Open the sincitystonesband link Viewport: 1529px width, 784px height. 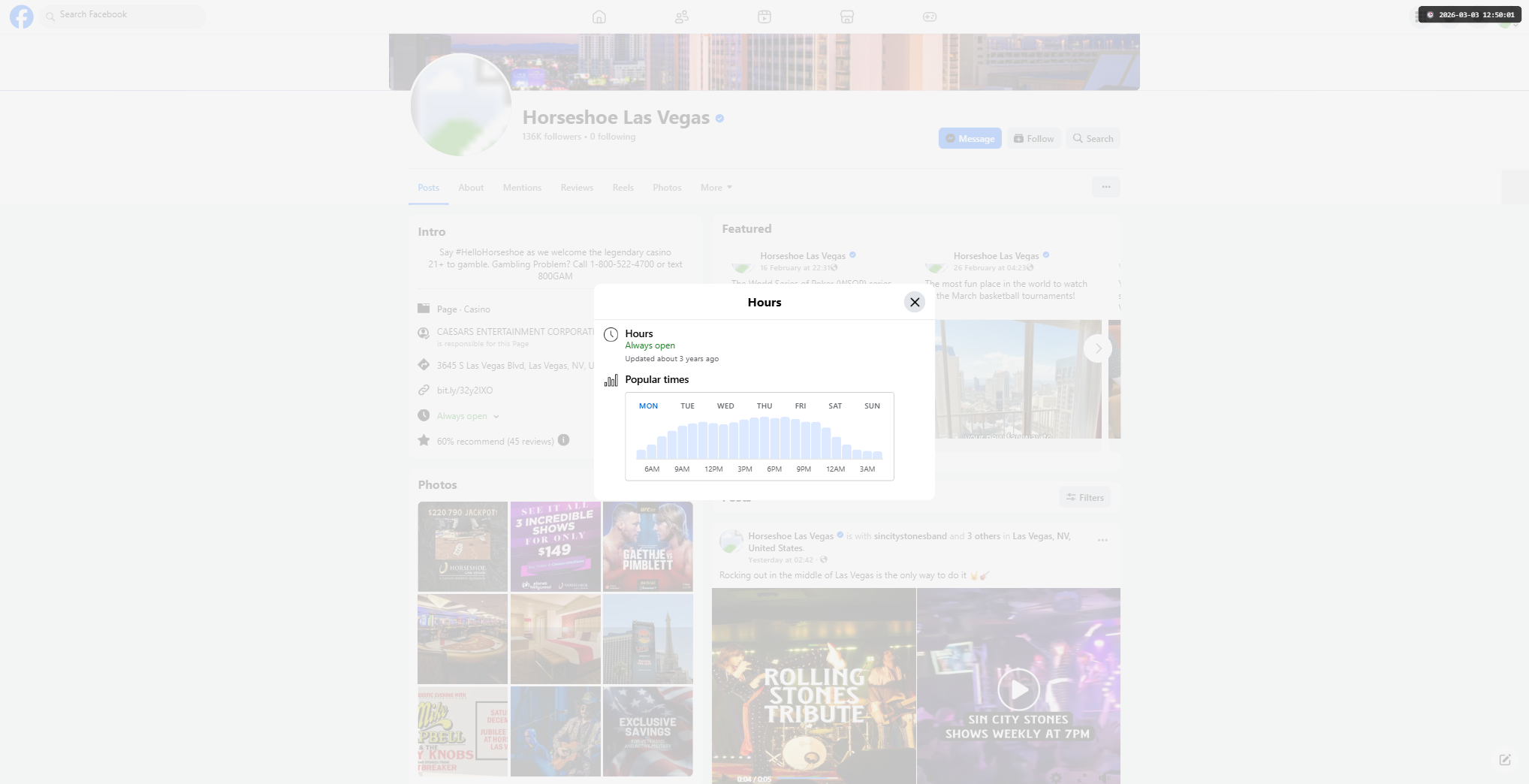910,536
